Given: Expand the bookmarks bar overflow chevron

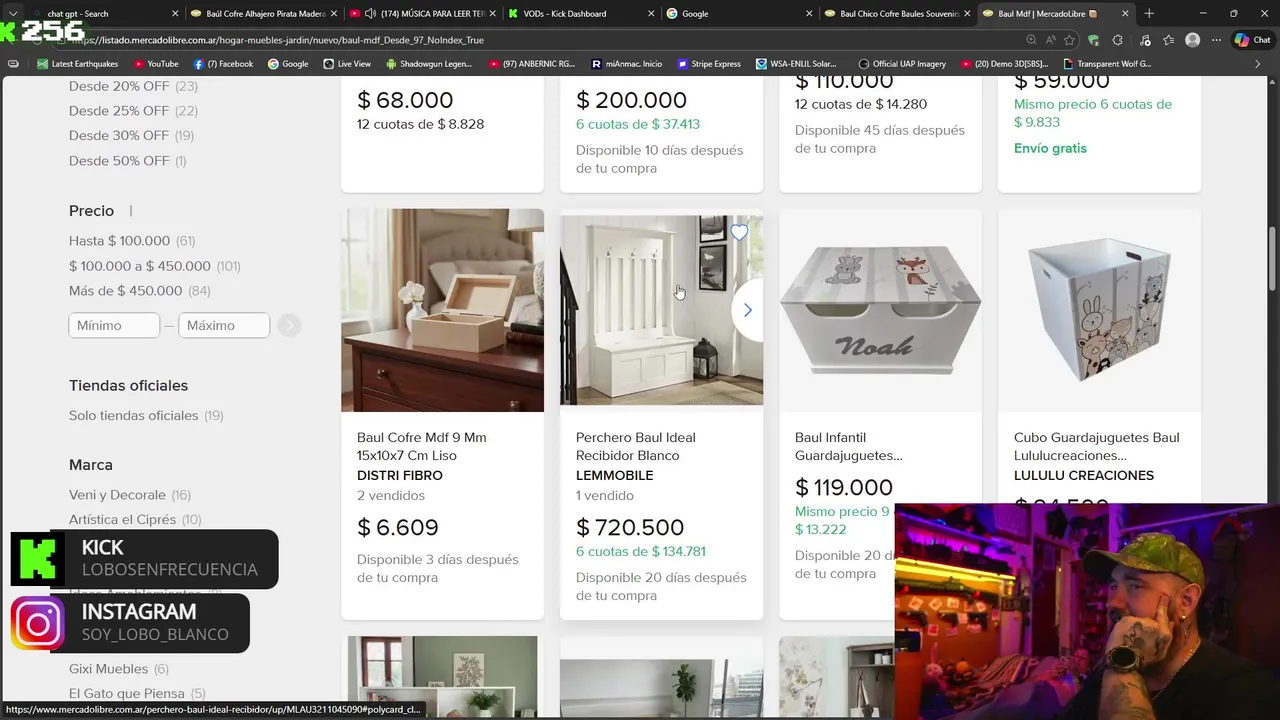Looking at the screenshot, I should pos(1258,64).
